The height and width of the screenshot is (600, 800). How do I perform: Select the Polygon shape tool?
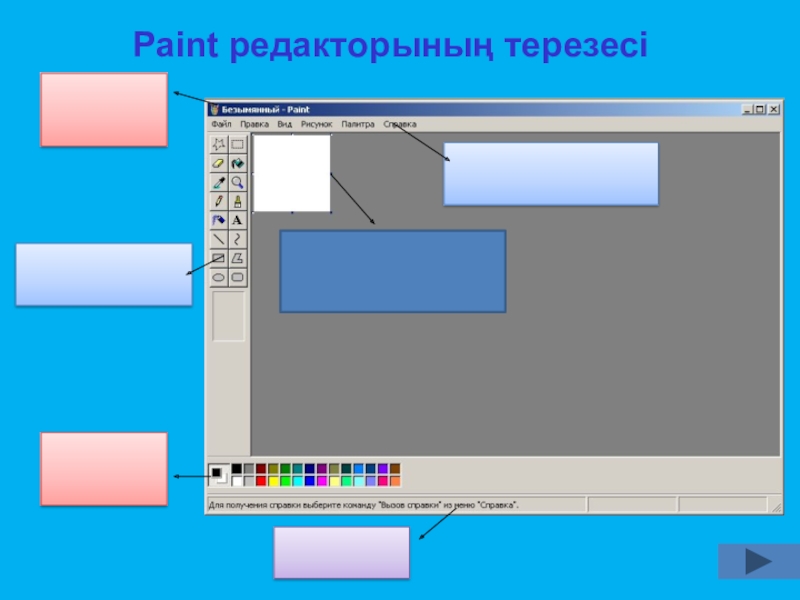pyautogui.click(x=238, y=258)
